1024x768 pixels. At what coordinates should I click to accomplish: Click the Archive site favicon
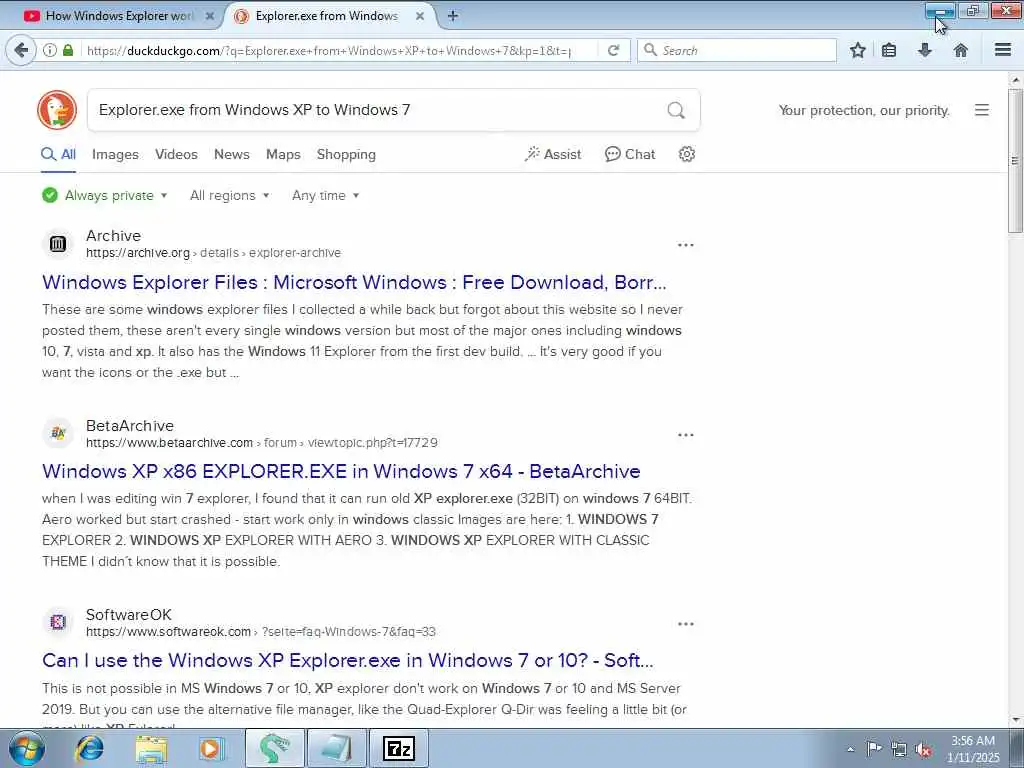pyautogui.click(x=58, y=244)
